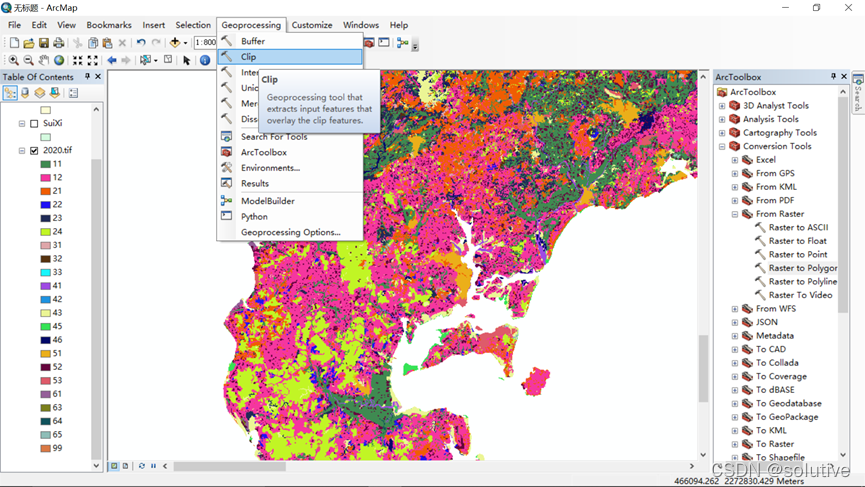
Task: Click the map scale input box
Action: (x=205, y=42)
